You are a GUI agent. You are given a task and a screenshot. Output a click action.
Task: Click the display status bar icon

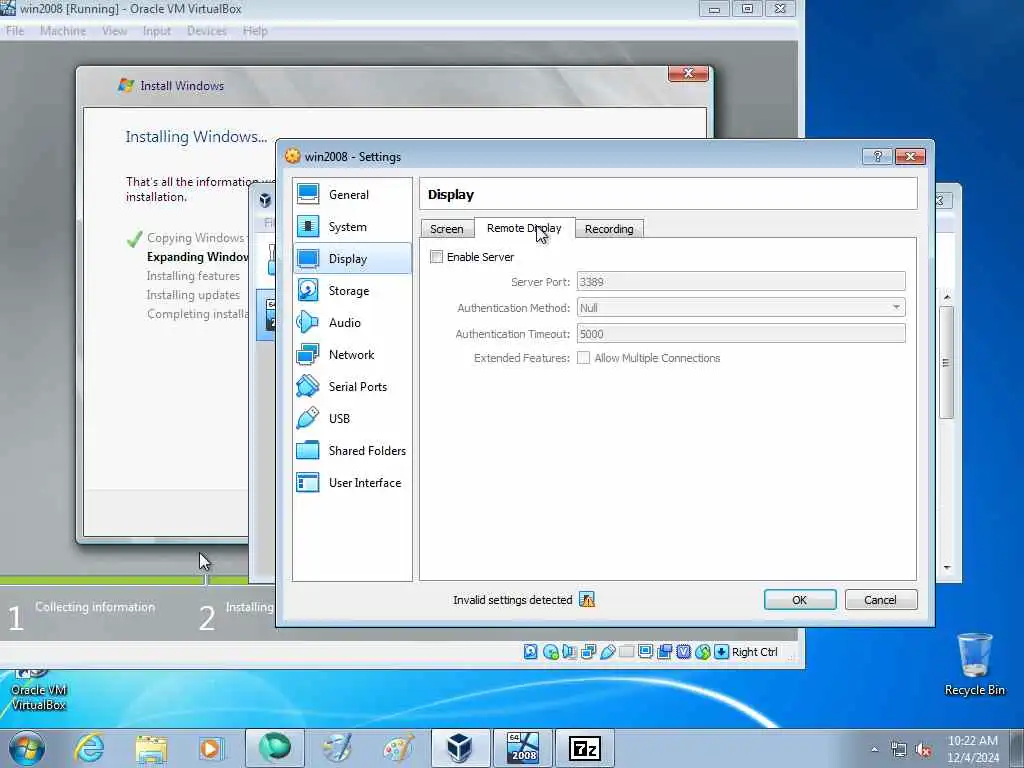(645, 652)
